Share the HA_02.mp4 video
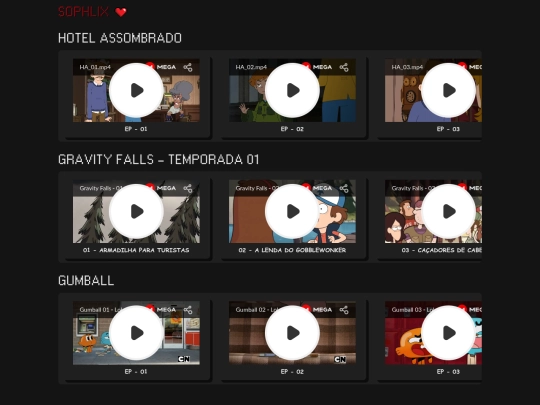Viewport: 540px width, 405px height. pyautogui.click(x=344, y=67)
